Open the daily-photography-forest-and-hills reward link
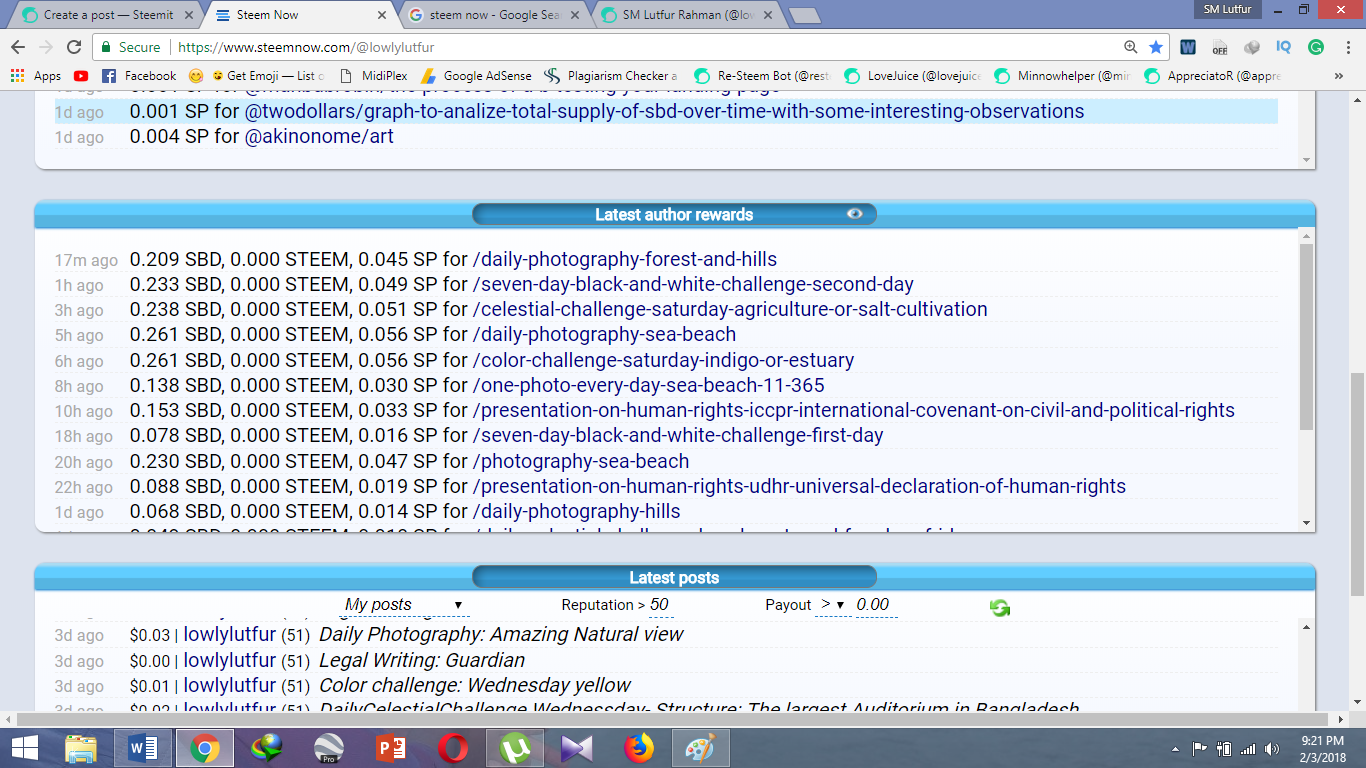 (x=625, y=259)
